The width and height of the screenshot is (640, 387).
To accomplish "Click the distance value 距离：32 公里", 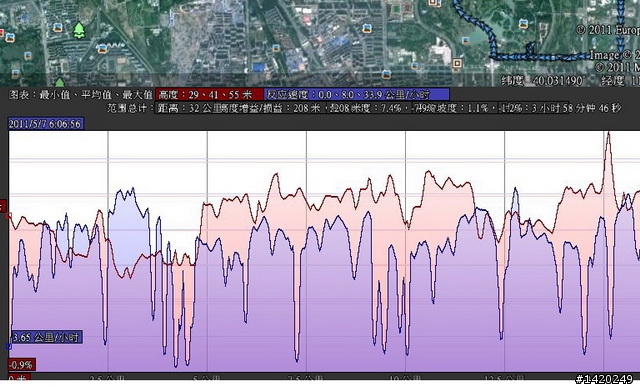I will pos(189,108).
